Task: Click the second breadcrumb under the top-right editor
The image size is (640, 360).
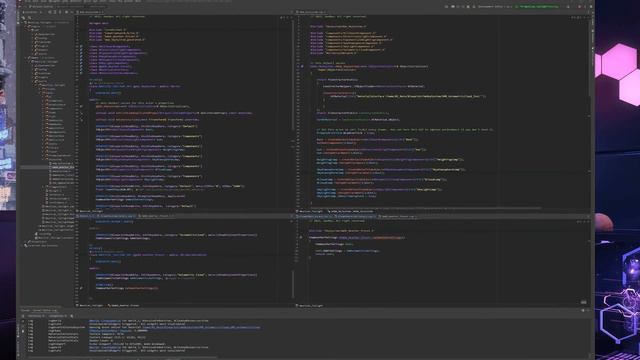Action: click(x=350, y=211)
